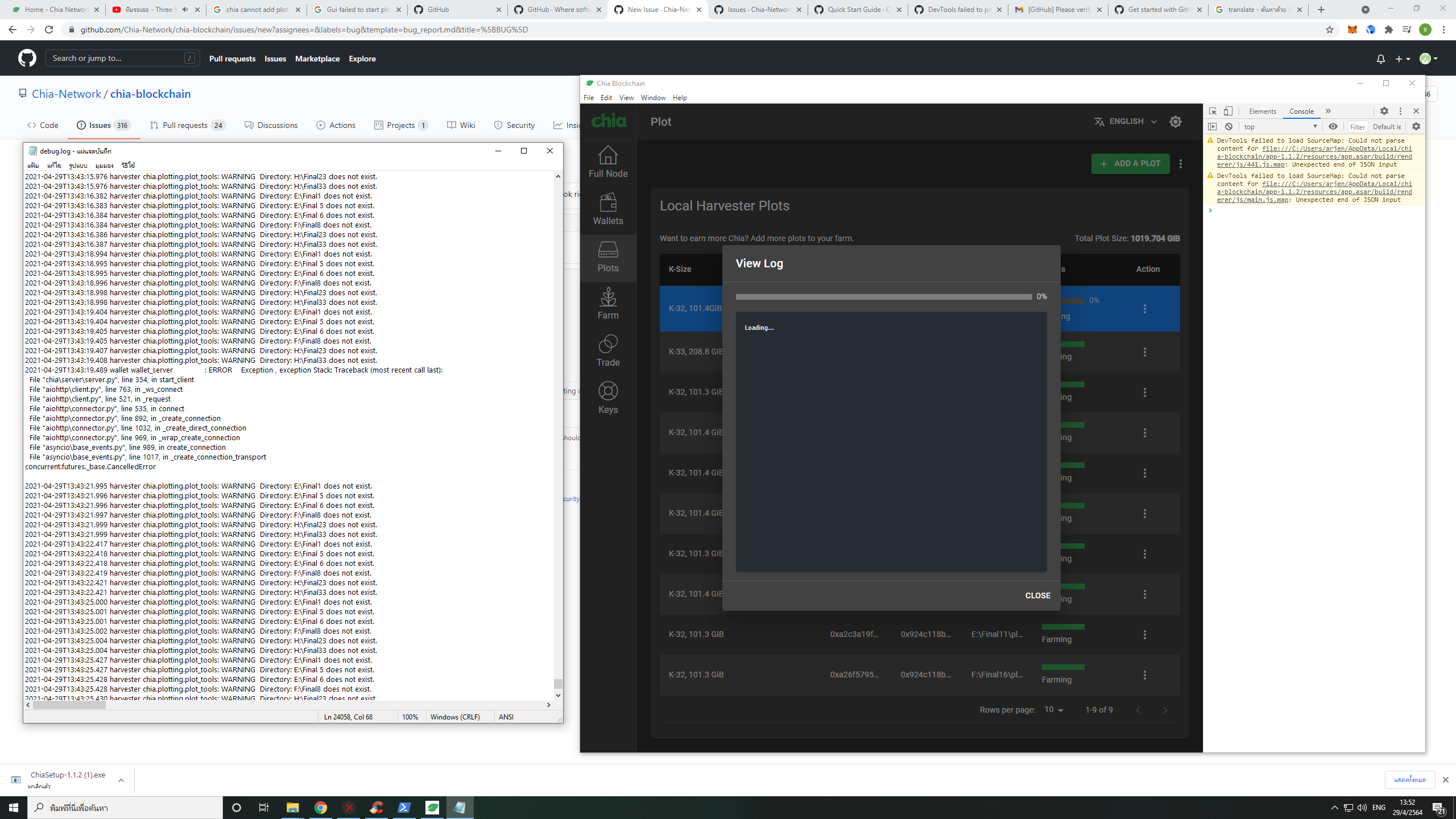This screenshot has height=819, width=1456.
Task: Open the Discussions repository tab
Action: 271,125
